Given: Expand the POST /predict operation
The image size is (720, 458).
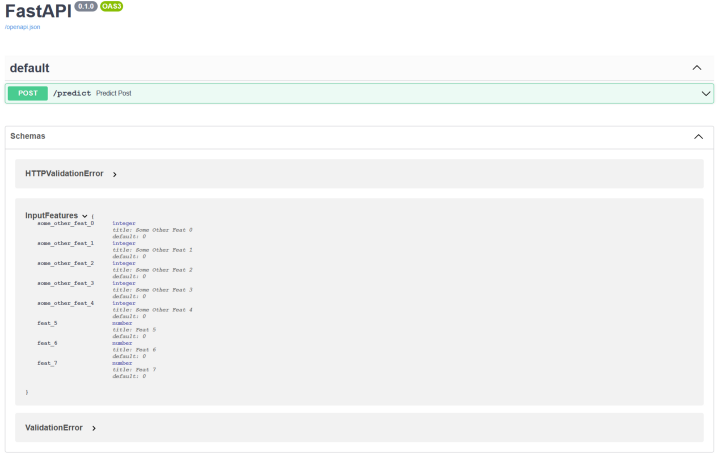Looking at the screenshot, I should coord(359,93).
